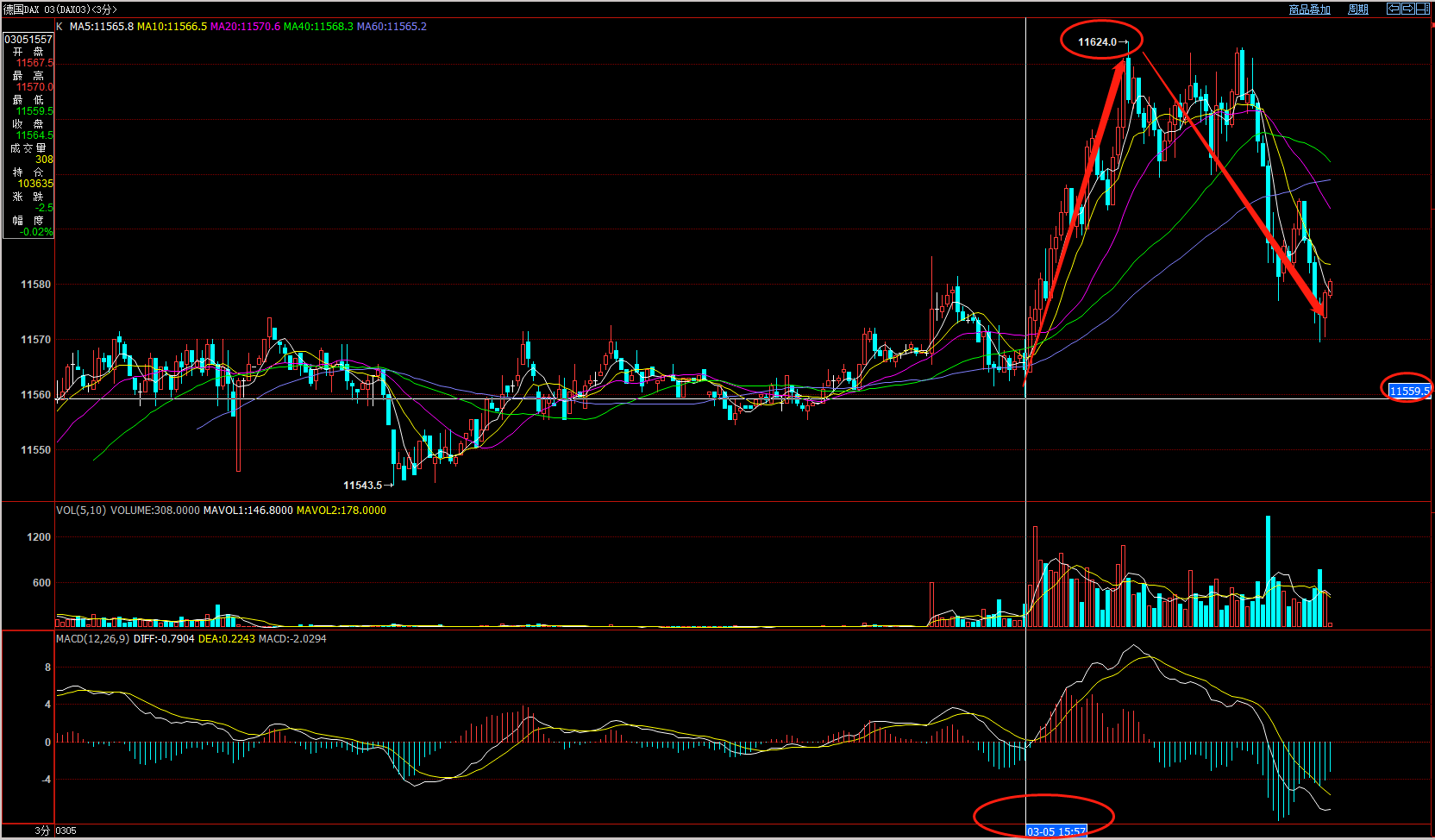This screenshot has width=1435, height=840.
Task: Click the right arrow navigation icon
Action: pos(1407,9)
